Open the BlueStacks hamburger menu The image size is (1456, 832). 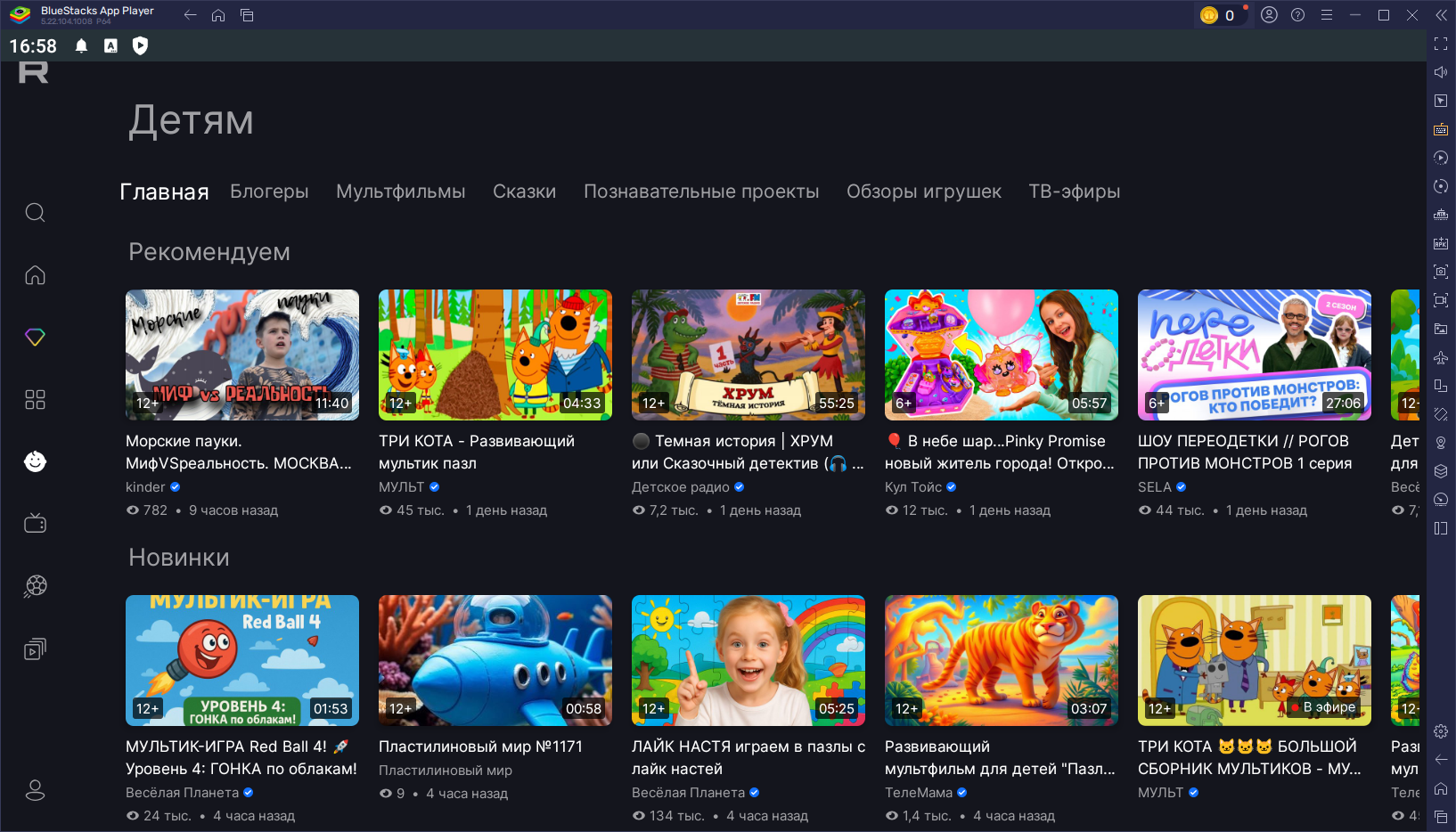coord(1327,15)
